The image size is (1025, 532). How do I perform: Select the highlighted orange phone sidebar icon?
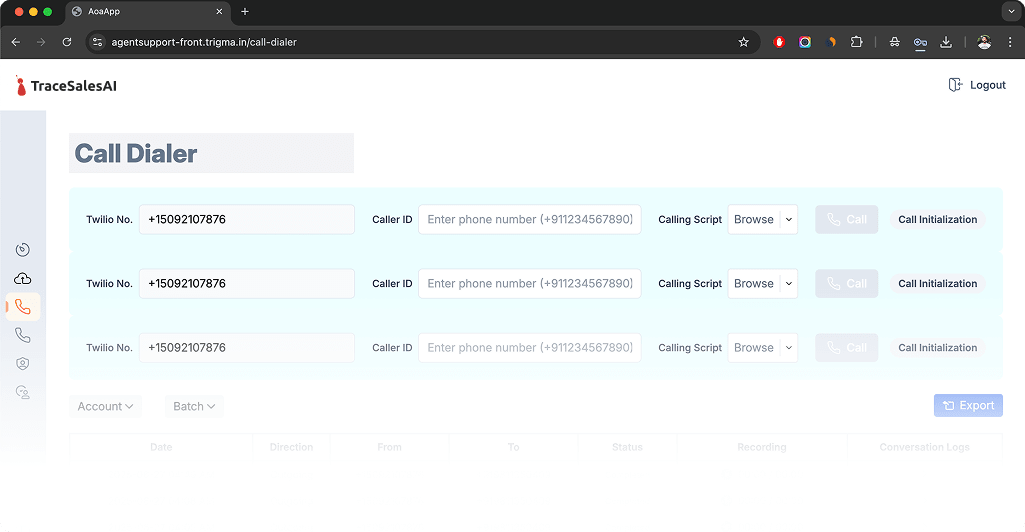[x=22, y=307]
